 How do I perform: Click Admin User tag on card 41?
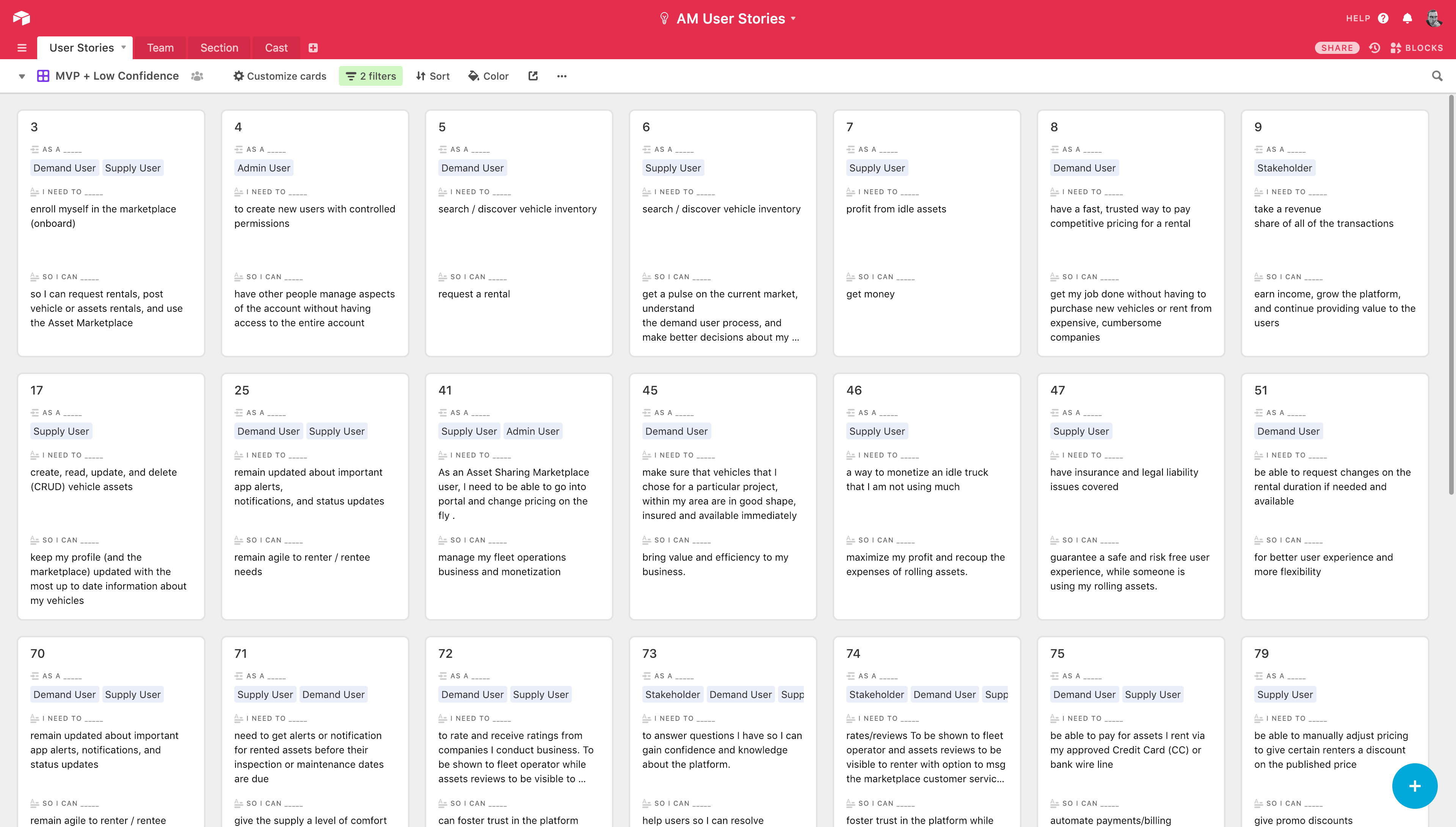[532, 431]
